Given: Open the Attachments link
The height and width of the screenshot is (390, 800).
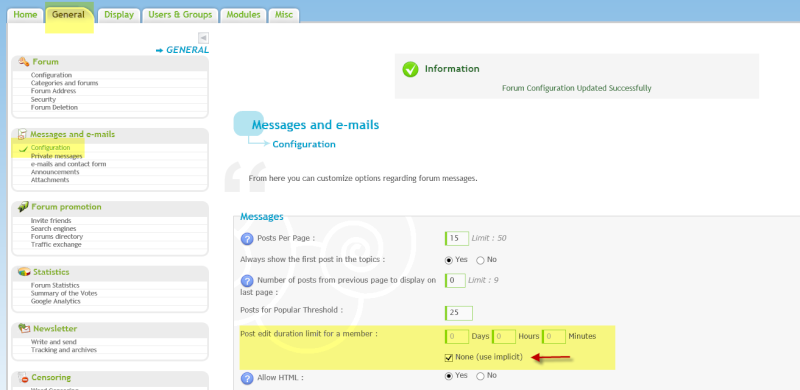Looking at the screenshot, I should 49,180.
